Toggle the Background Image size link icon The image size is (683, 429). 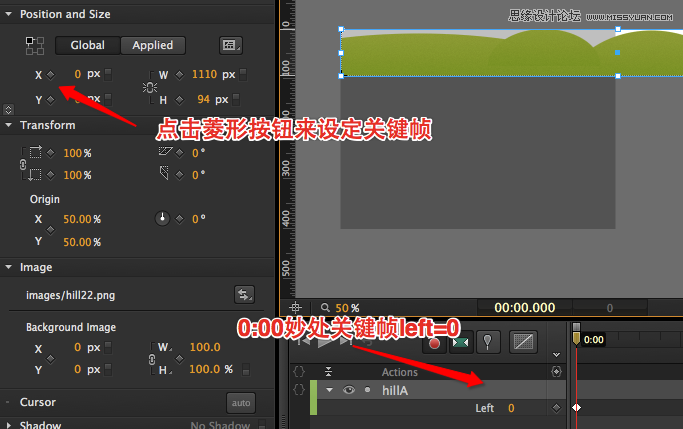click(152, 359)
